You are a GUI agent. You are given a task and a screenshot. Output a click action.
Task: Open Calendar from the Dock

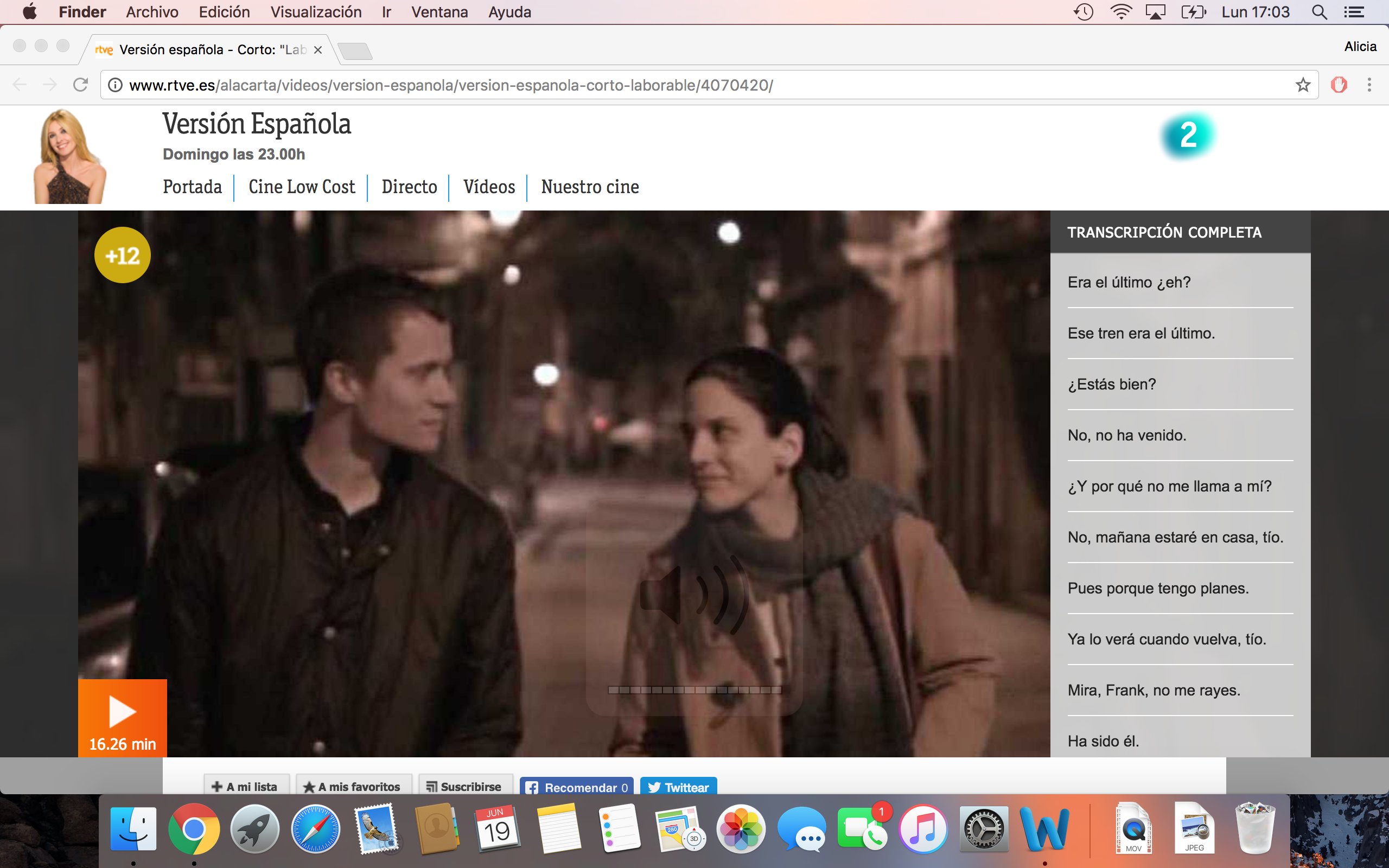(x=497, y=828)
